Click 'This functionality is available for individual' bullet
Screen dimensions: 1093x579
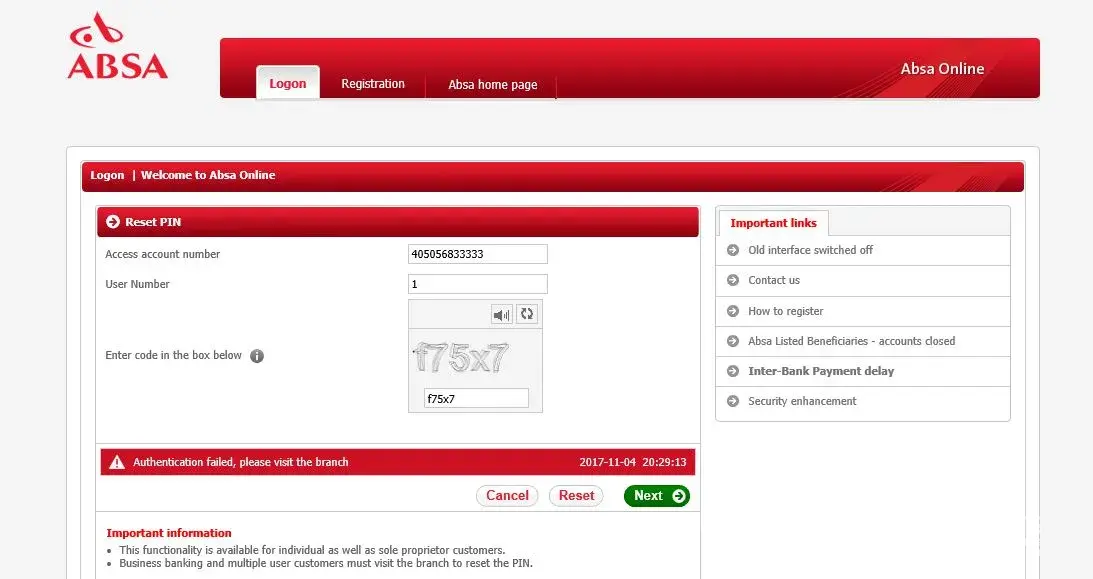click(x=312, y=550)
